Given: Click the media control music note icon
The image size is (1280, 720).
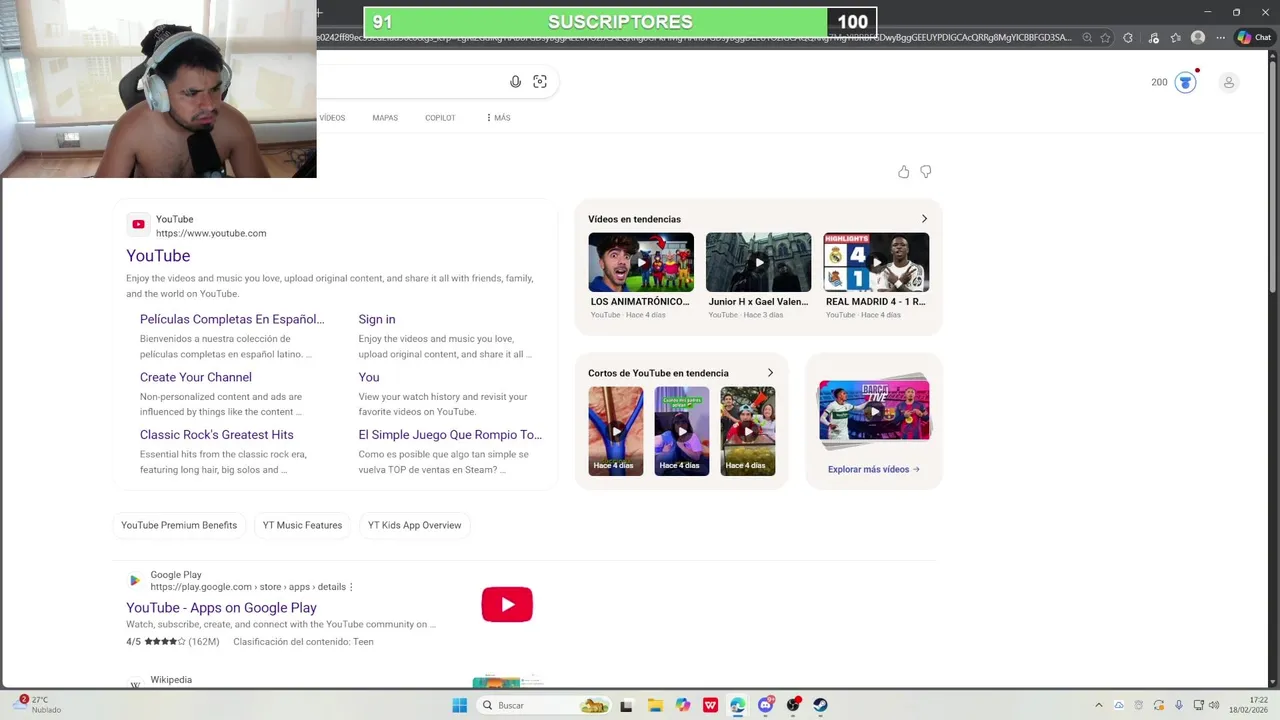Looking at the screenshot, I should (x=1153, y=38).
